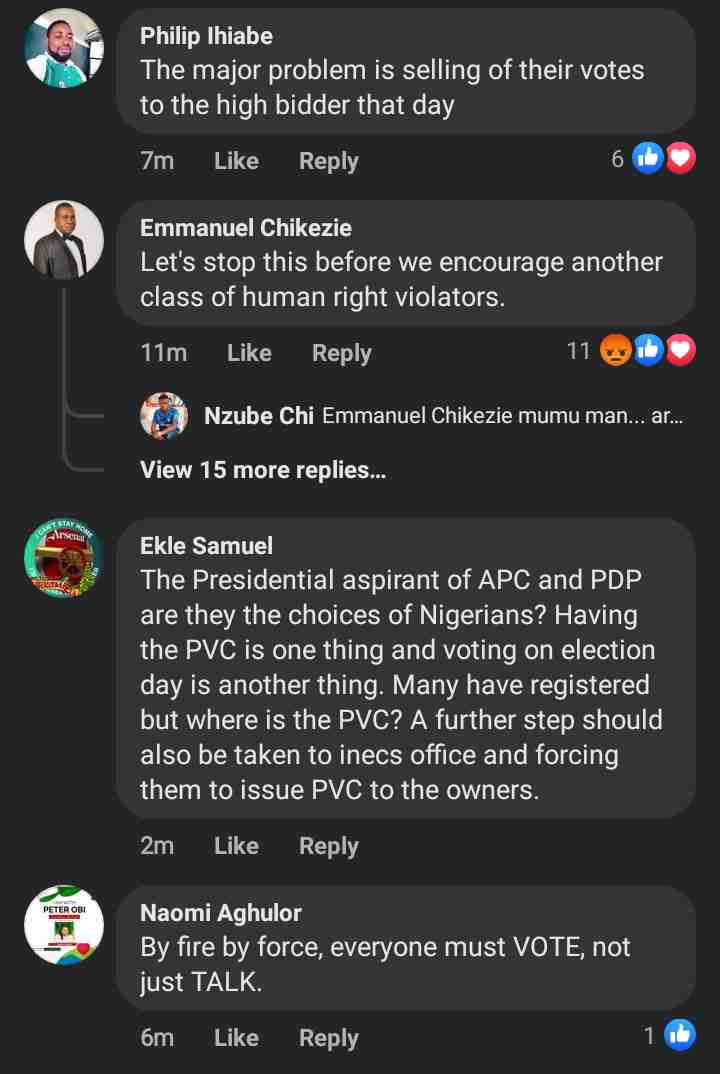Click Naomi Aghulor's Peter Obi avatar
The height and width of the screenshot is (1074, 720).
click(x=64, y=925)
